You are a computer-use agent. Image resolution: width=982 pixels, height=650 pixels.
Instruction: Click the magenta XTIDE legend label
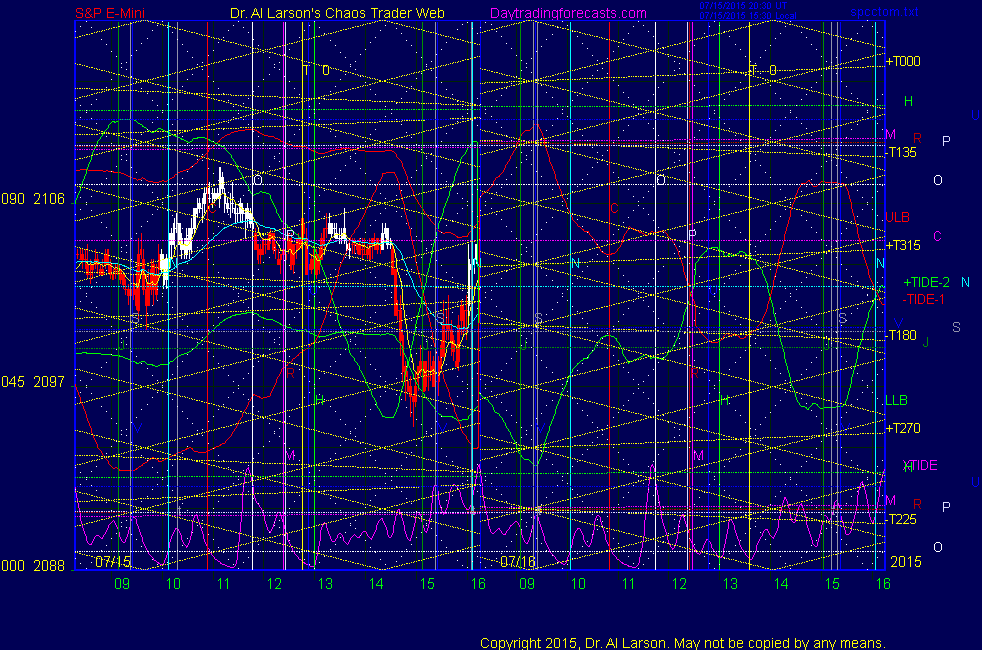[x=920, y=465]
